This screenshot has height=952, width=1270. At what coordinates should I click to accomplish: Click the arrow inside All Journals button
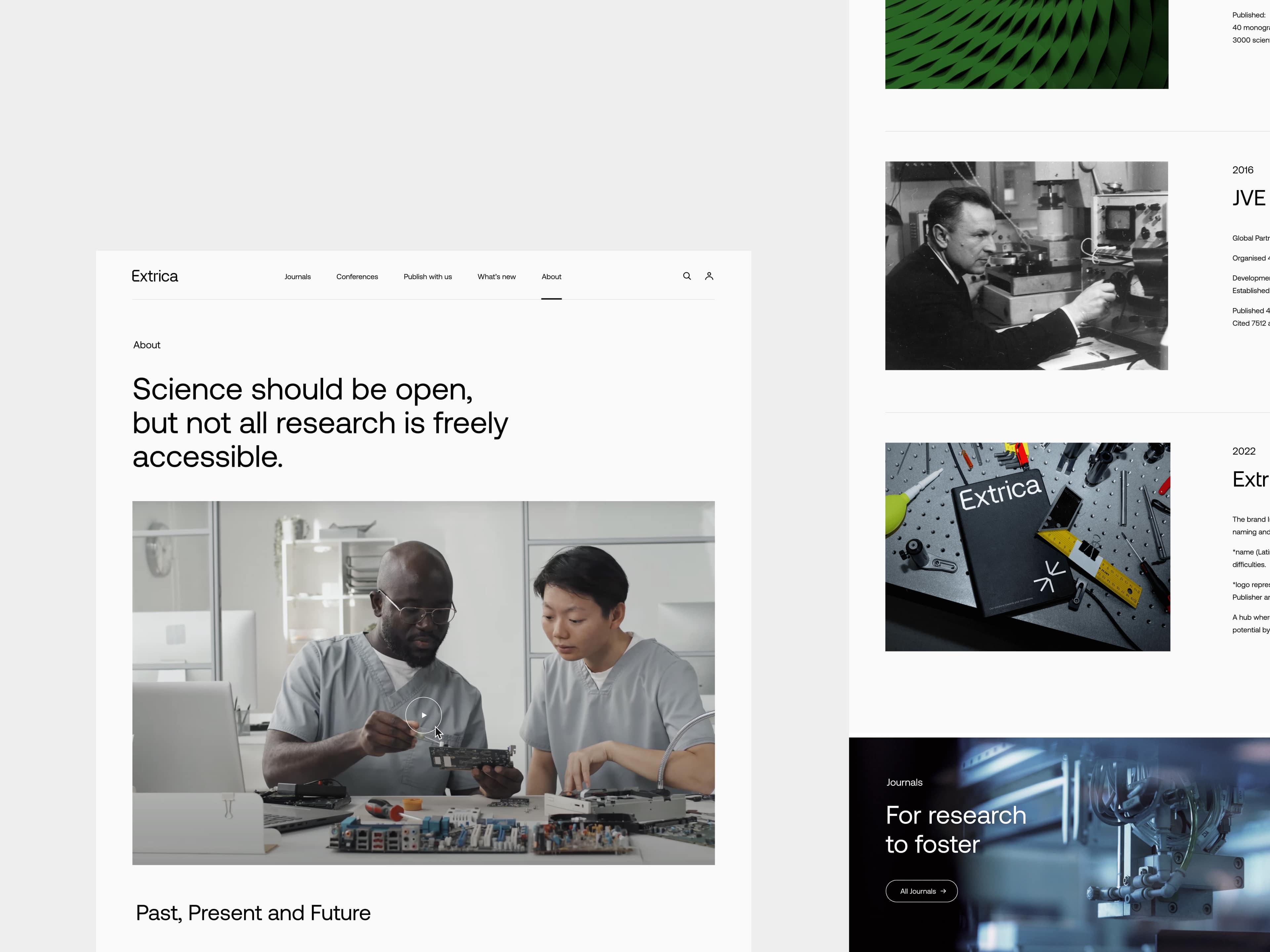point(943,891)
